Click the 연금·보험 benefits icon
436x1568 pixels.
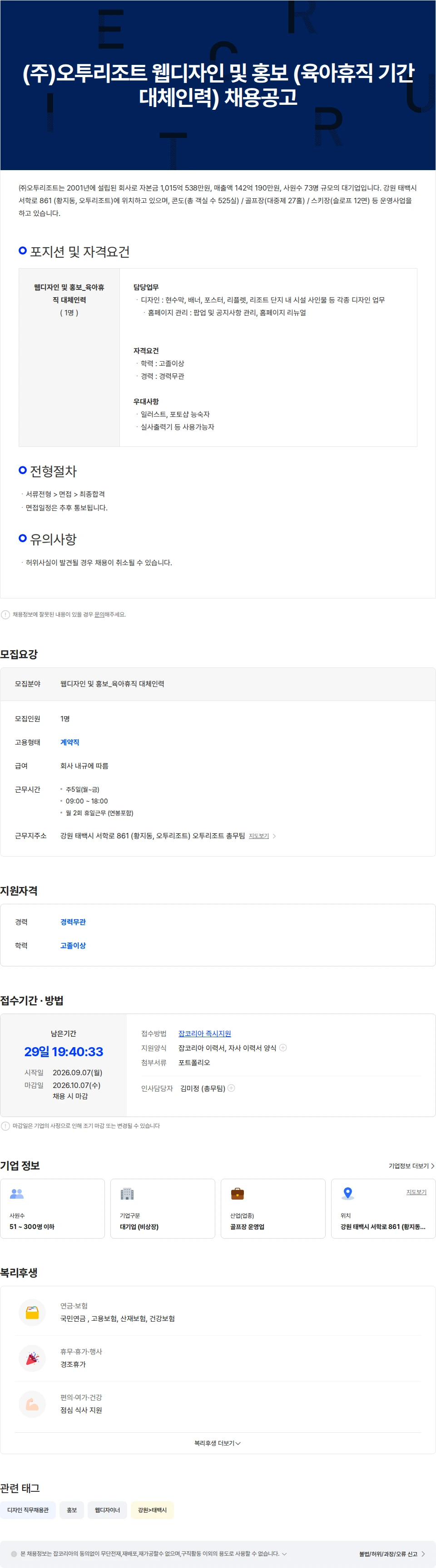pos(32,1313)
